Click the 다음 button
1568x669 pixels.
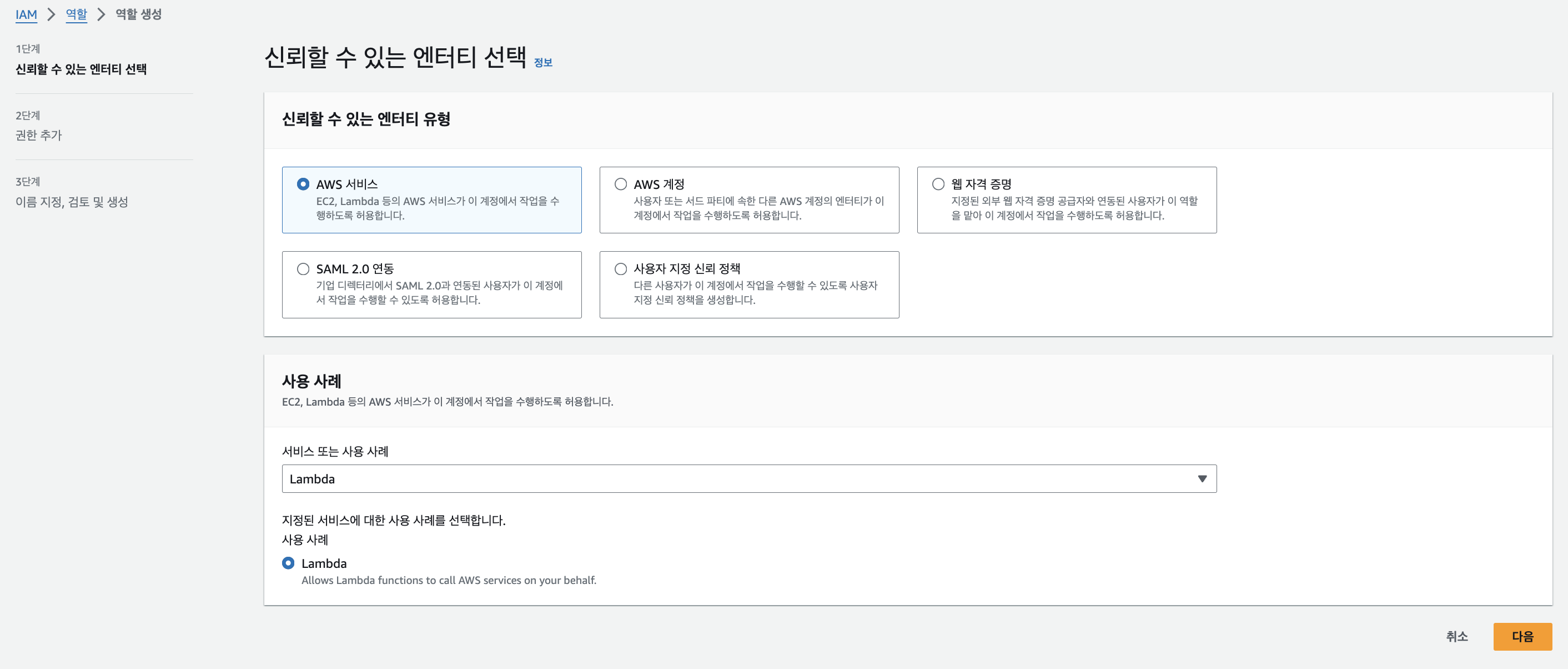(1522, 636)
